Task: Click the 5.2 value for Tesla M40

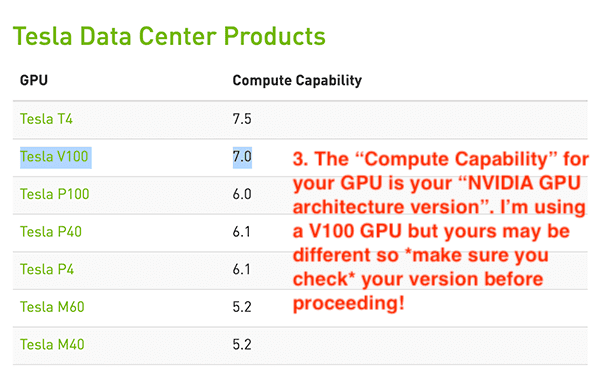Action: pyautogui.click(x=242, y=345)
